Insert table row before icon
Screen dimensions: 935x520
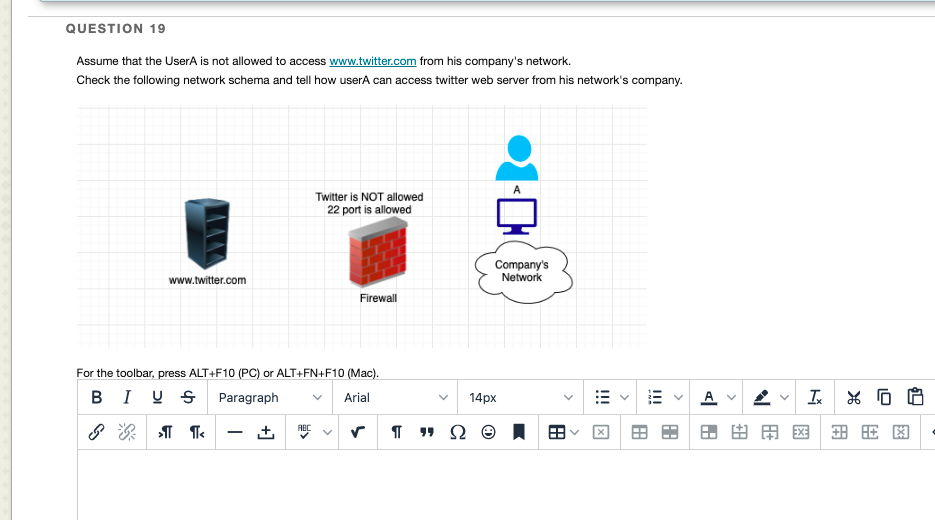739,432
